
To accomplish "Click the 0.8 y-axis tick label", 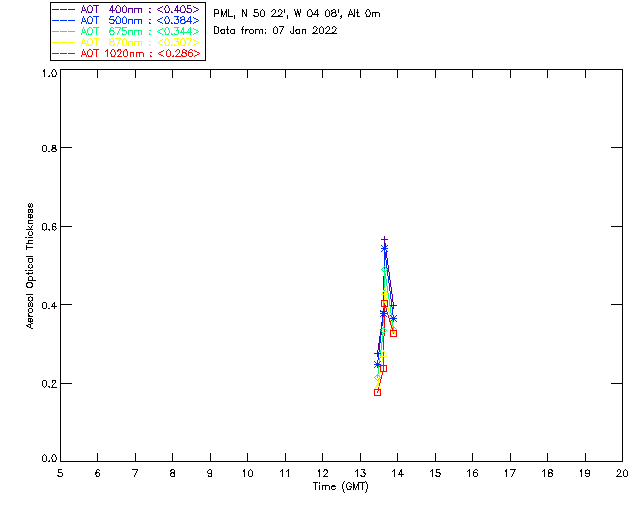I will point(49,148).
